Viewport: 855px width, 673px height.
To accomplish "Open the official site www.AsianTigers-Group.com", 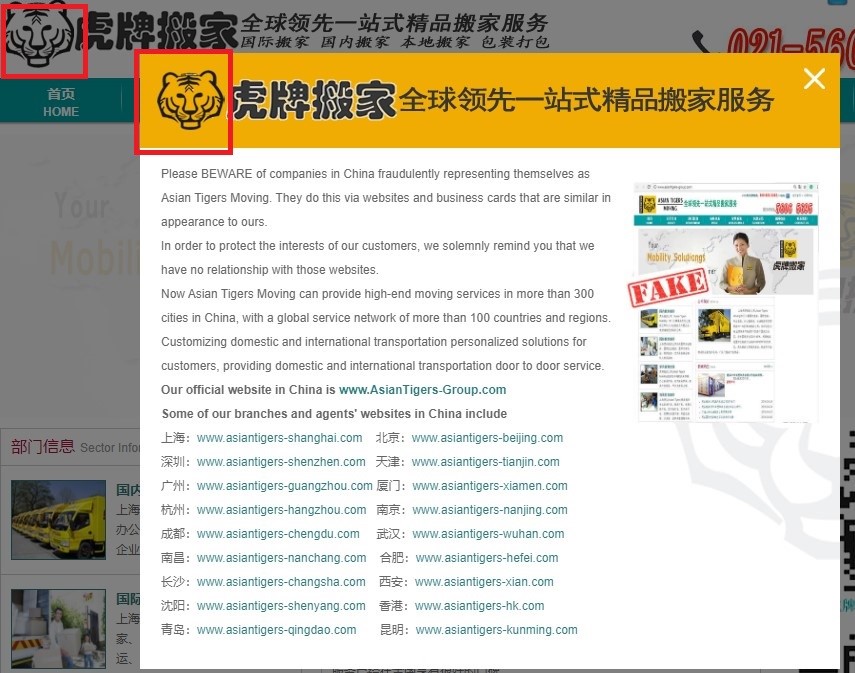I will [x=423, y=390].
